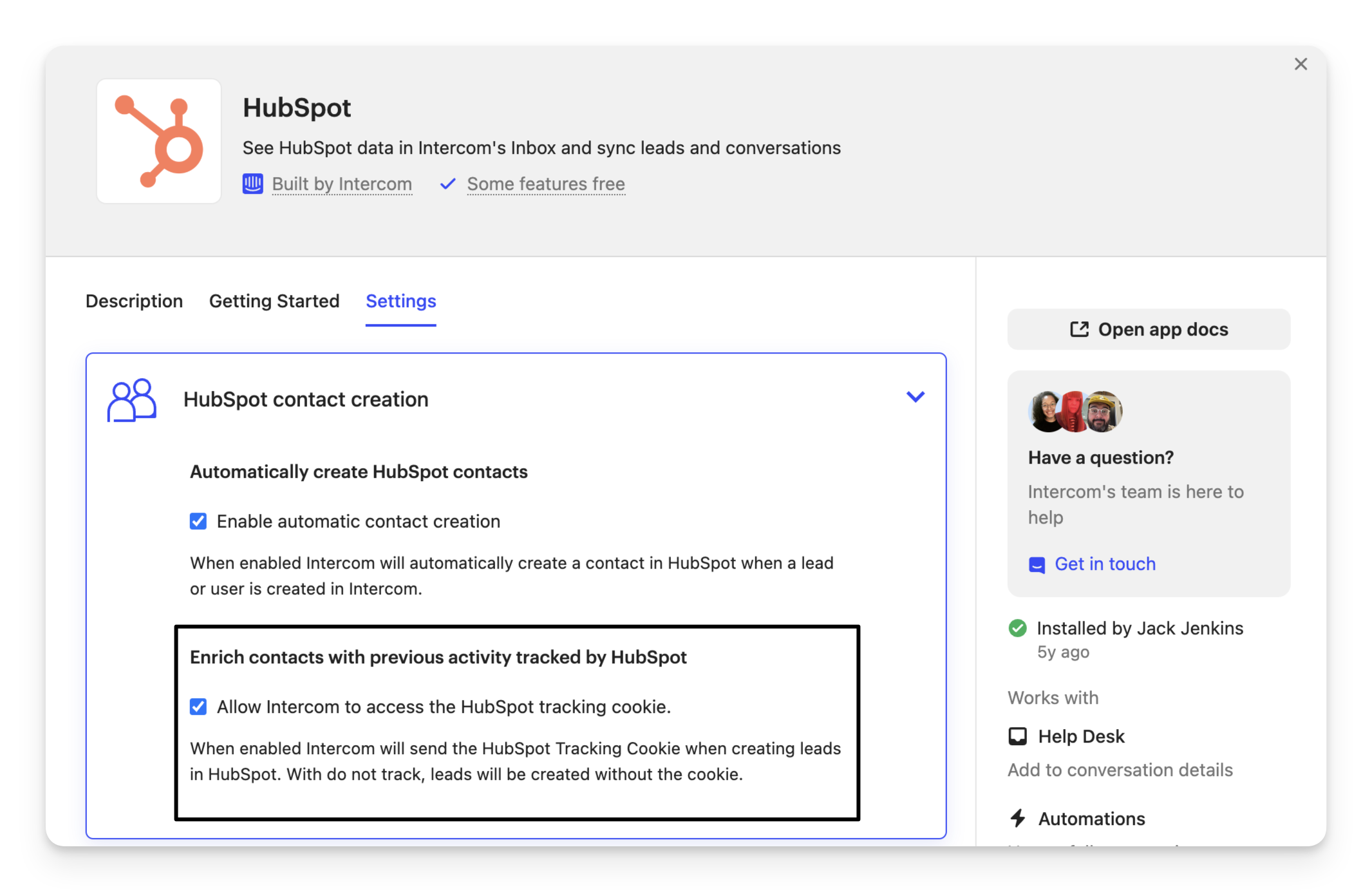This screenshot has width=1372, height=892.
Task: Close the HubSpot app dialog
Action: tap(1301, 64)
